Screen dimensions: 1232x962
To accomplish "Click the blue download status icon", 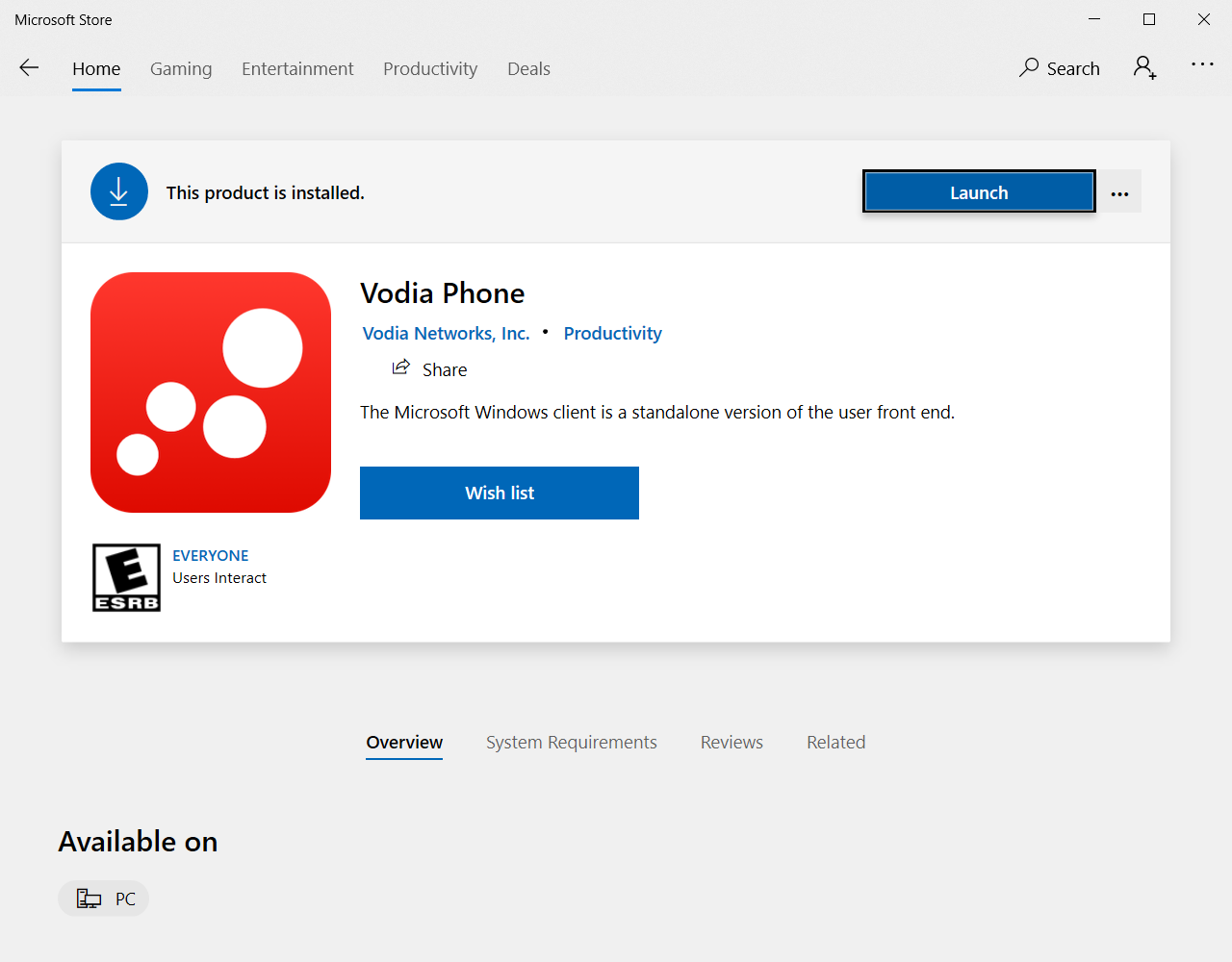I will click(x=119, y=191).
